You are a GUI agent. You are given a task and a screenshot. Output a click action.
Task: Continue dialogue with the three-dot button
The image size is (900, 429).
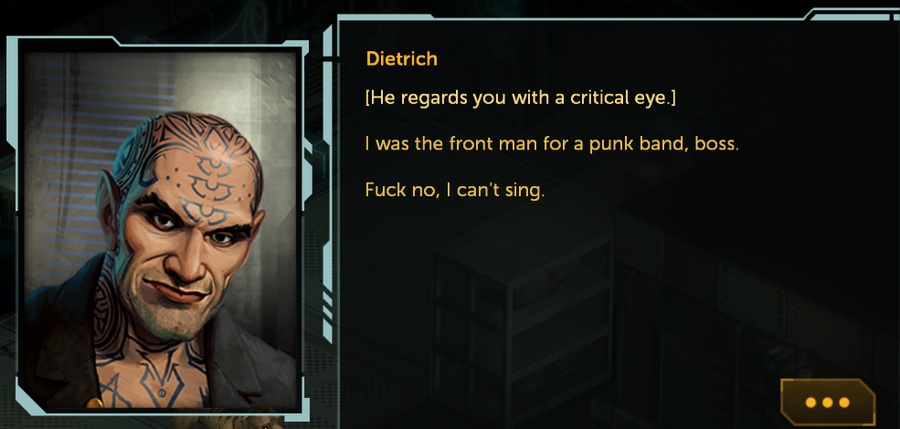pos(828,401)
